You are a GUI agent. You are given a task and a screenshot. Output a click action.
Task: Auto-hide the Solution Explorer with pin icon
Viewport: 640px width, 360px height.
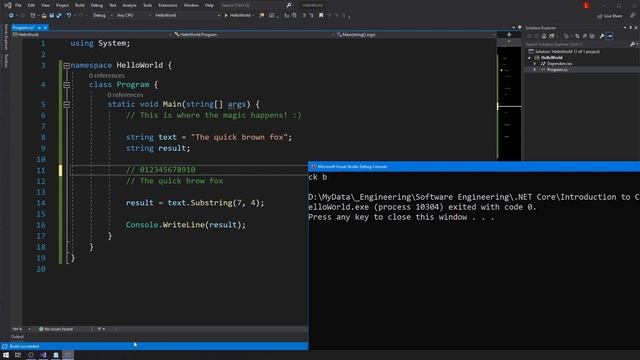630,28
